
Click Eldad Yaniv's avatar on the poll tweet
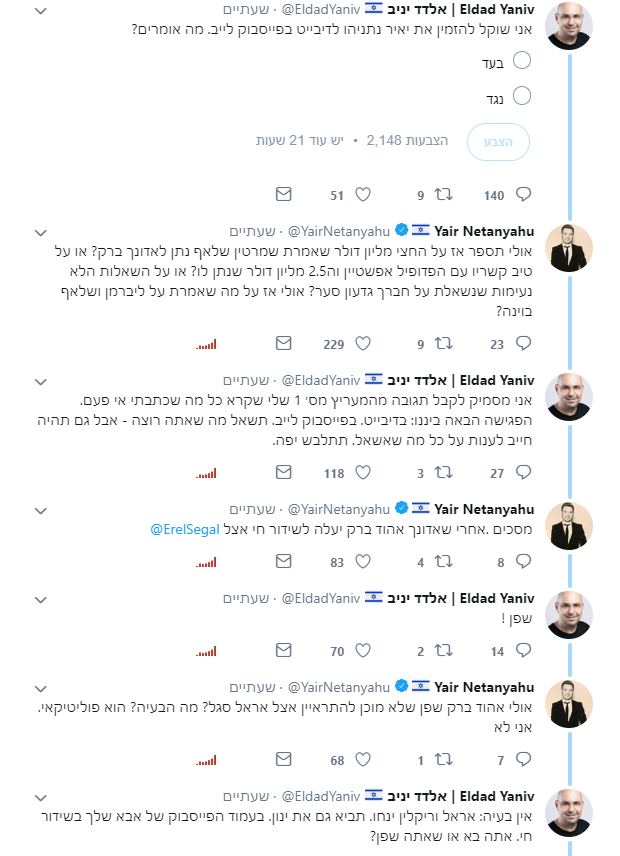[x=569, y=27]
